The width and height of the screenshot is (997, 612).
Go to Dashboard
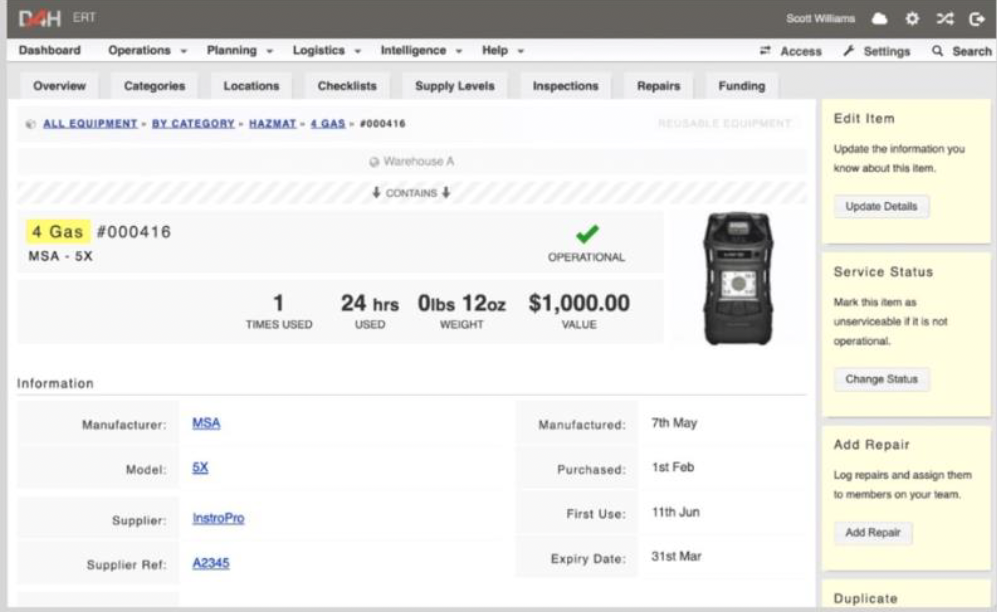[x=50, y=50]
